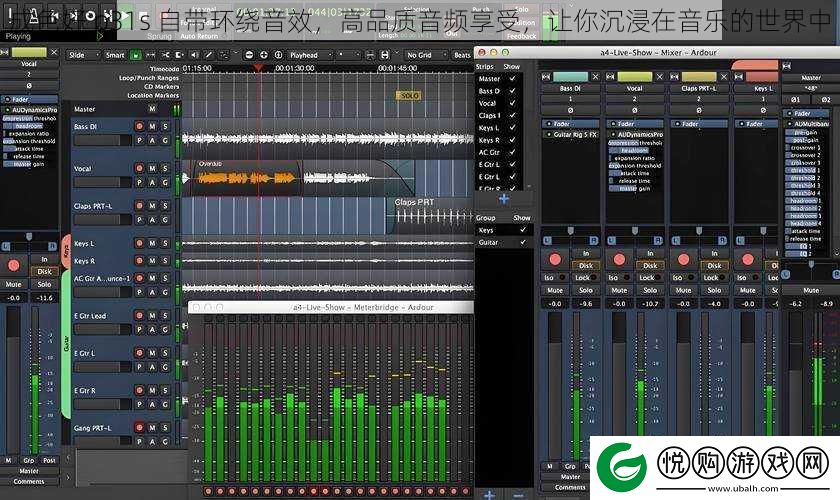The width and height of the screenshot is (840, 500).
Task: Select the Cut scissors tool
Action: coord(166,55)
